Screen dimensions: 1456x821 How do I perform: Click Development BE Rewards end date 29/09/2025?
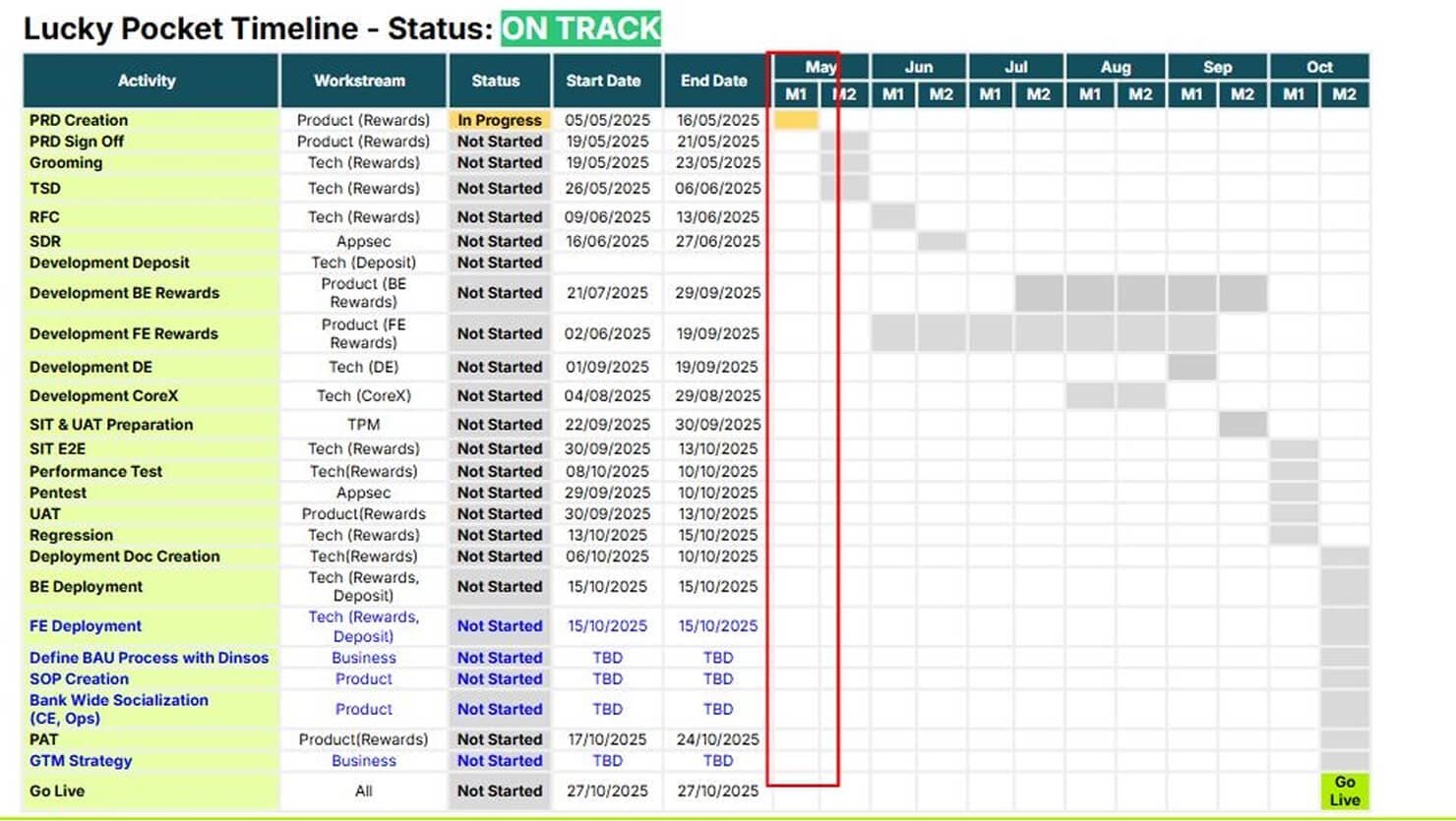(717, 293)
